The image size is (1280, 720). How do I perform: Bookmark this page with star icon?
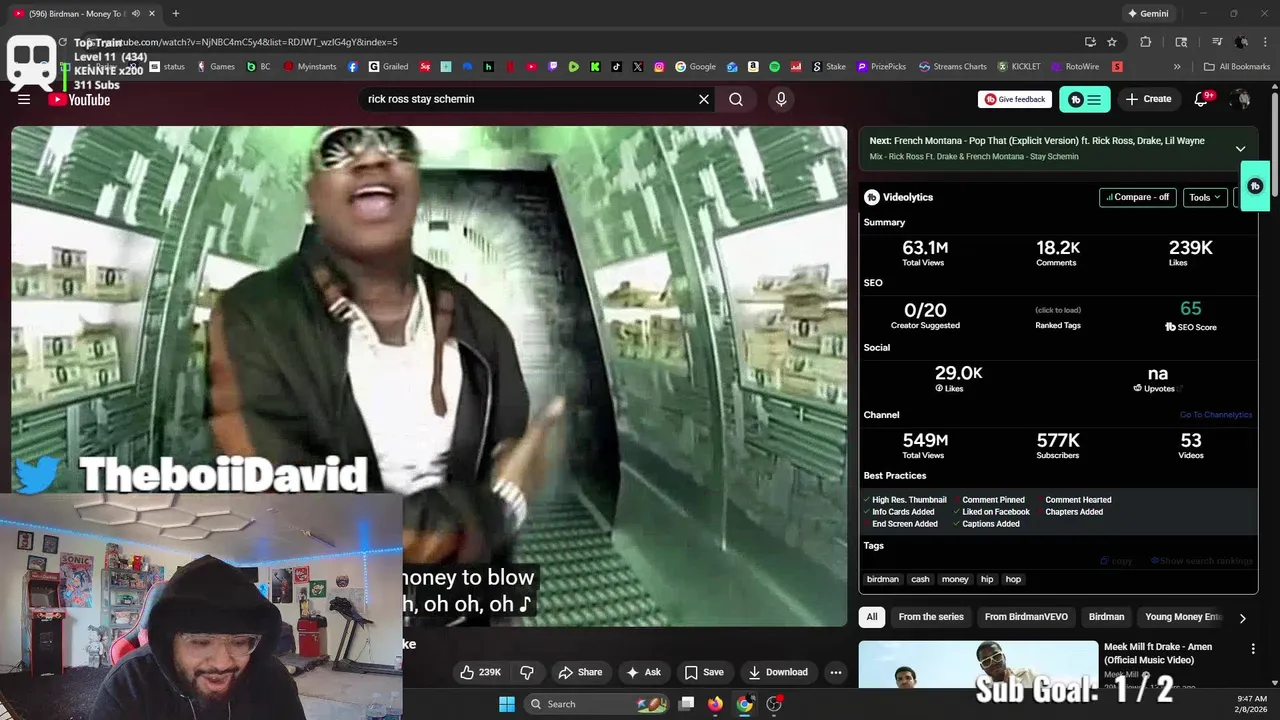[x=1112, y=42]
